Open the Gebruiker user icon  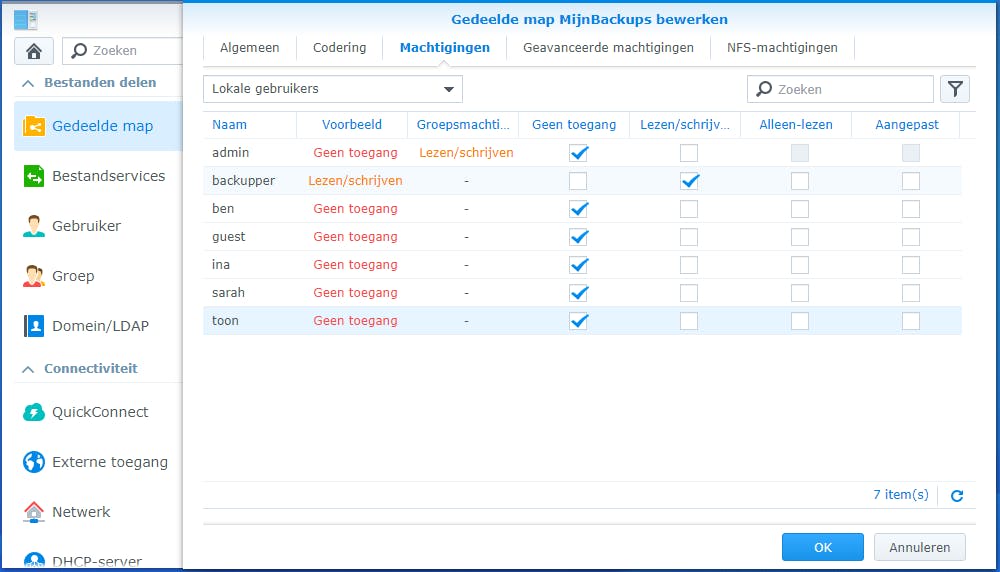(x=34, y=226)
